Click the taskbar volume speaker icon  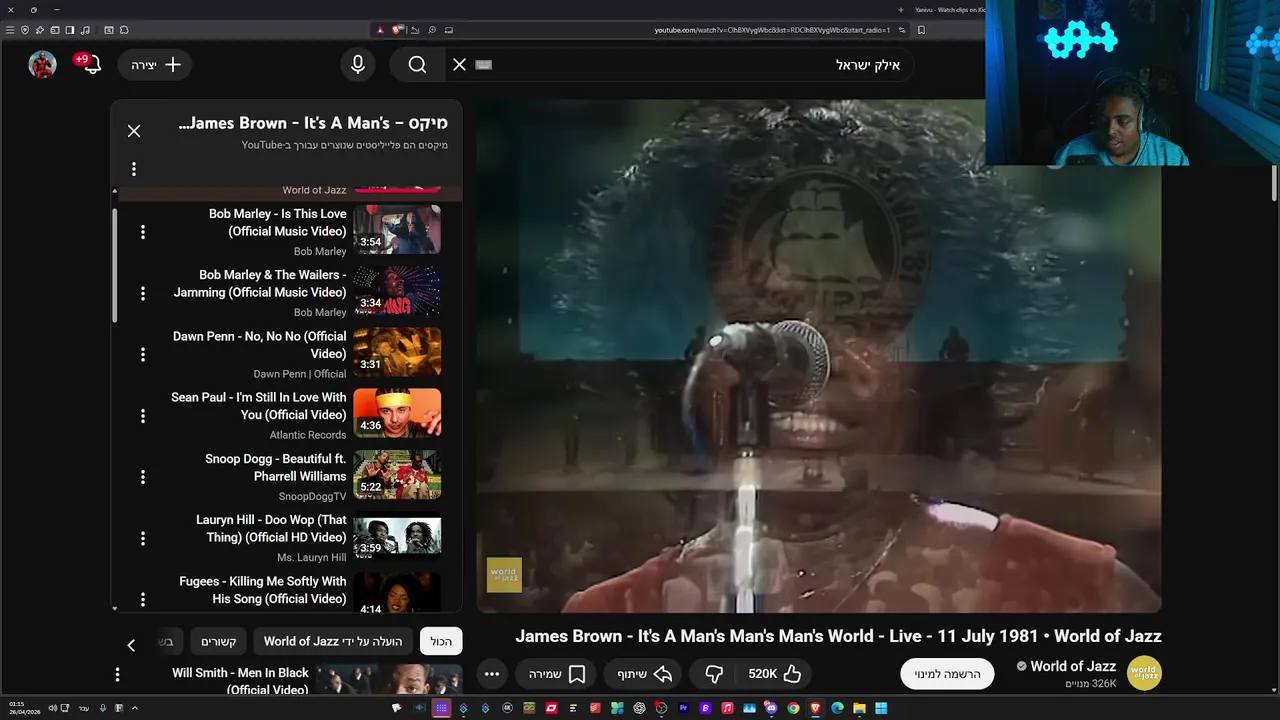tap(53, 708)
